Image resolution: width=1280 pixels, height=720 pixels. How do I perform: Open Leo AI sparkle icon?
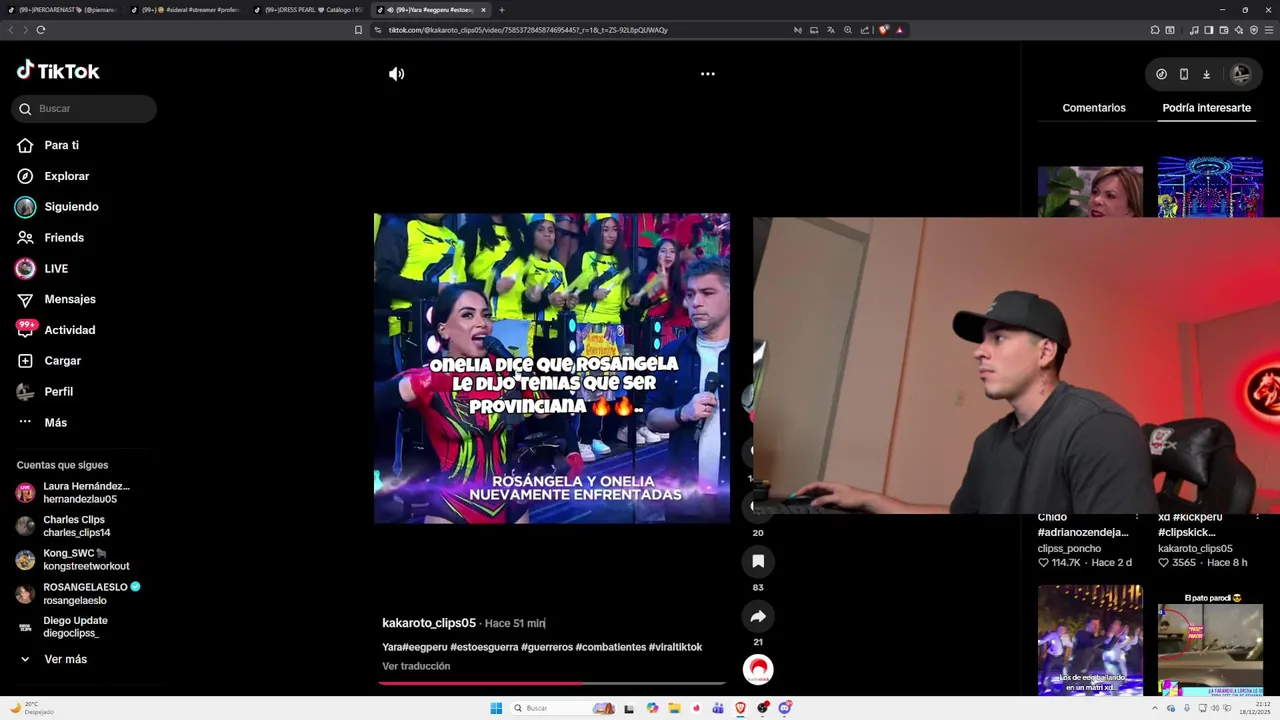pos(1238,30)
